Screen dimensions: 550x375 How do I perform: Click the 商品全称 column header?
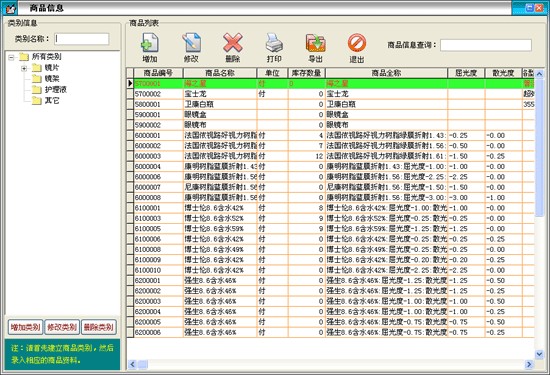pos(386,73)
